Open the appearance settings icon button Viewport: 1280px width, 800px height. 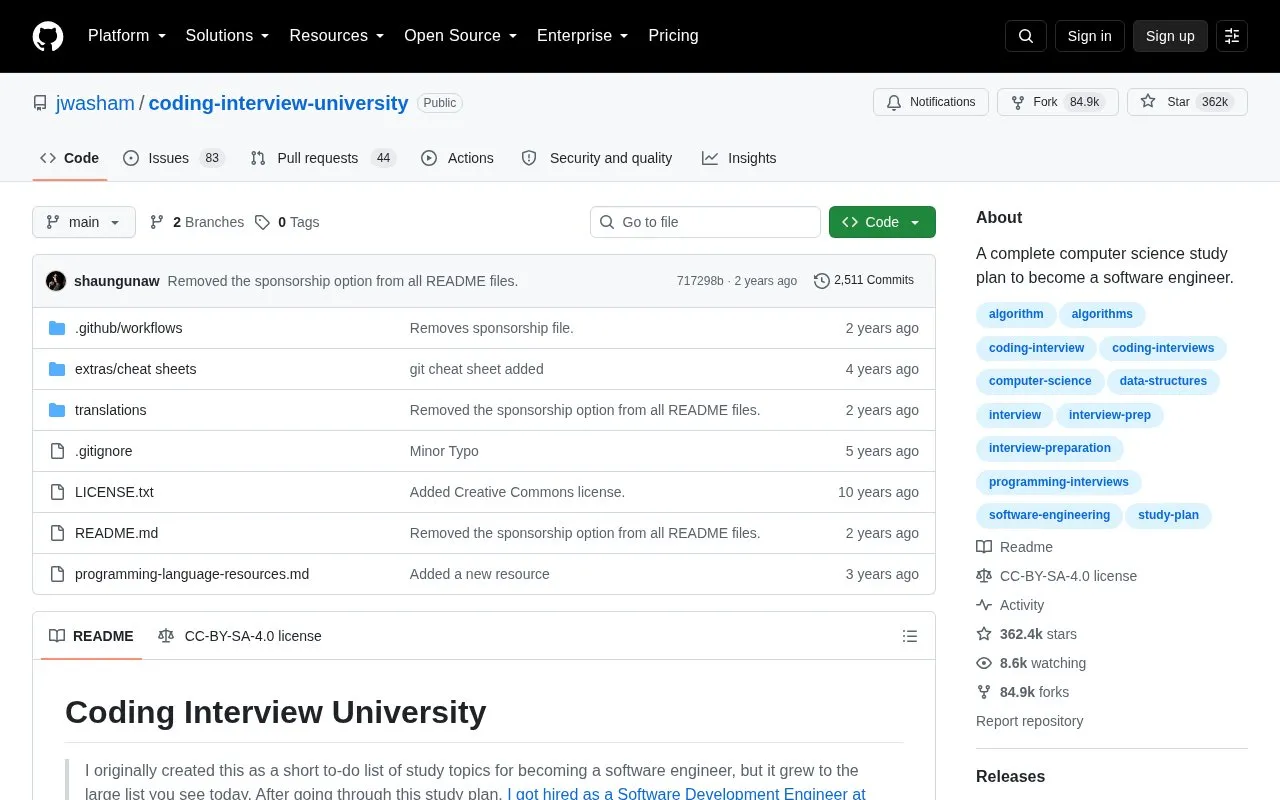(x=1232, y=36)
